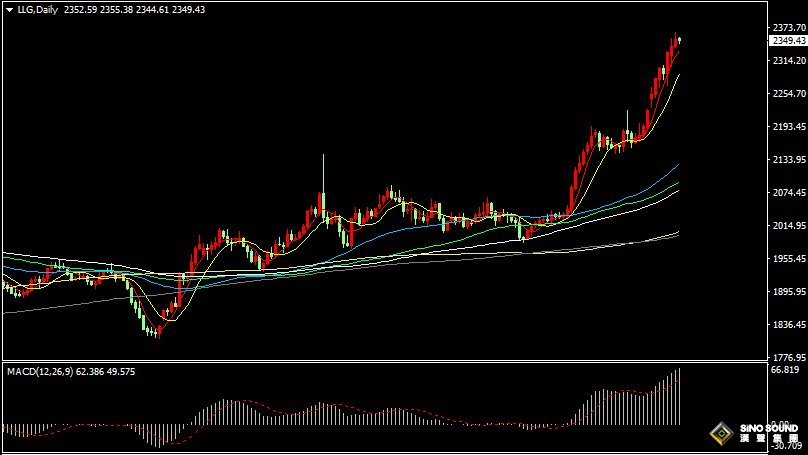Click the 2074.45 price scale value
Image resolution: width=808 pixels, height=455 pixels.
pyautogui.click(x=787, y=193)
